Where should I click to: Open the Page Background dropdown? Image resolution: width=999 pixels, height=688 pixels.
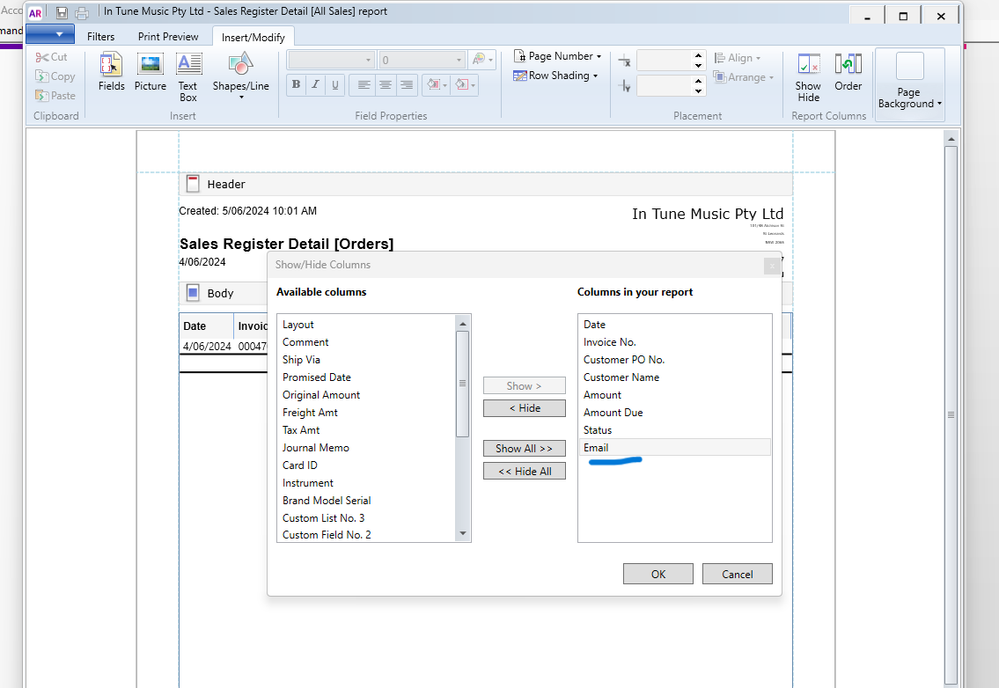tap(909, 85)
